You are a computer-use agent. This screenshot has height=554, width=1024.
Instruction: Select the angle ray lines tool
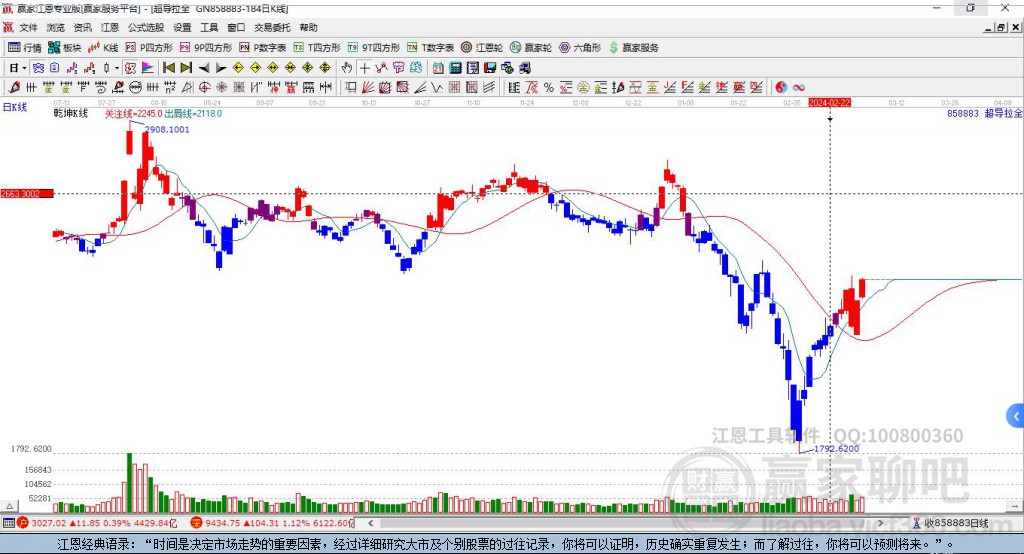coord(420,88)
